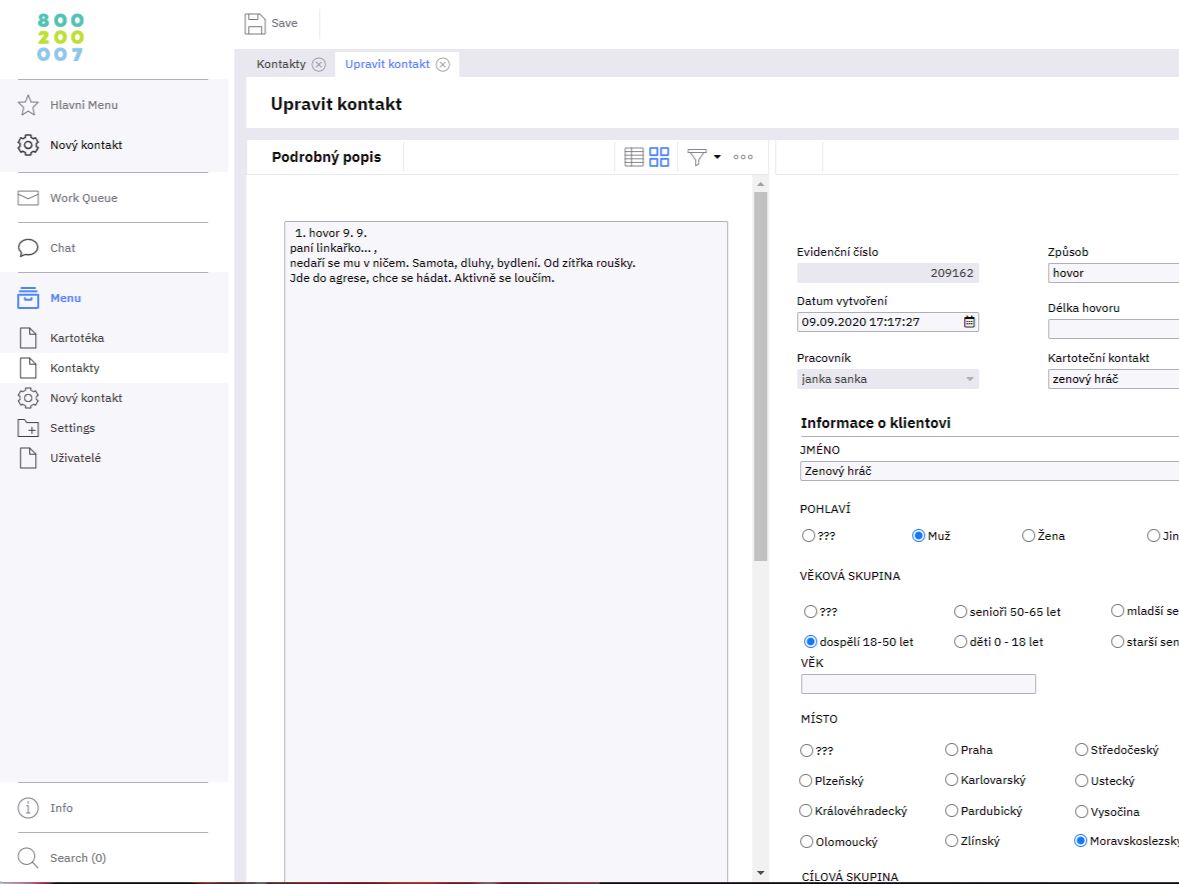Click Search (0) in the sidebar
This screenshot has width=1179, height=884.
(x=78, y=858)
